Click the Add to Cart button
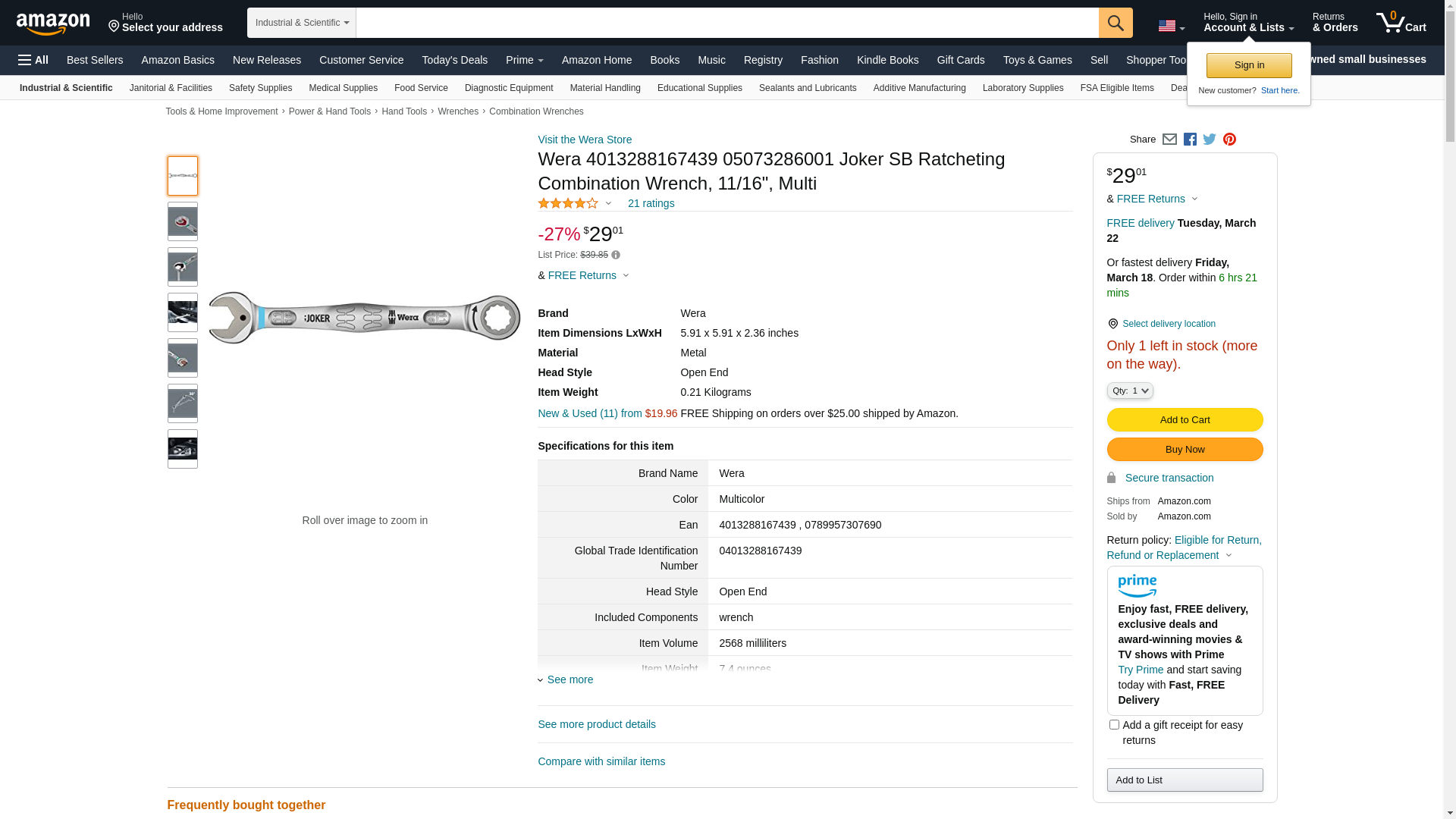This screenshot has height=819, width=1456. click(1185, 420)
